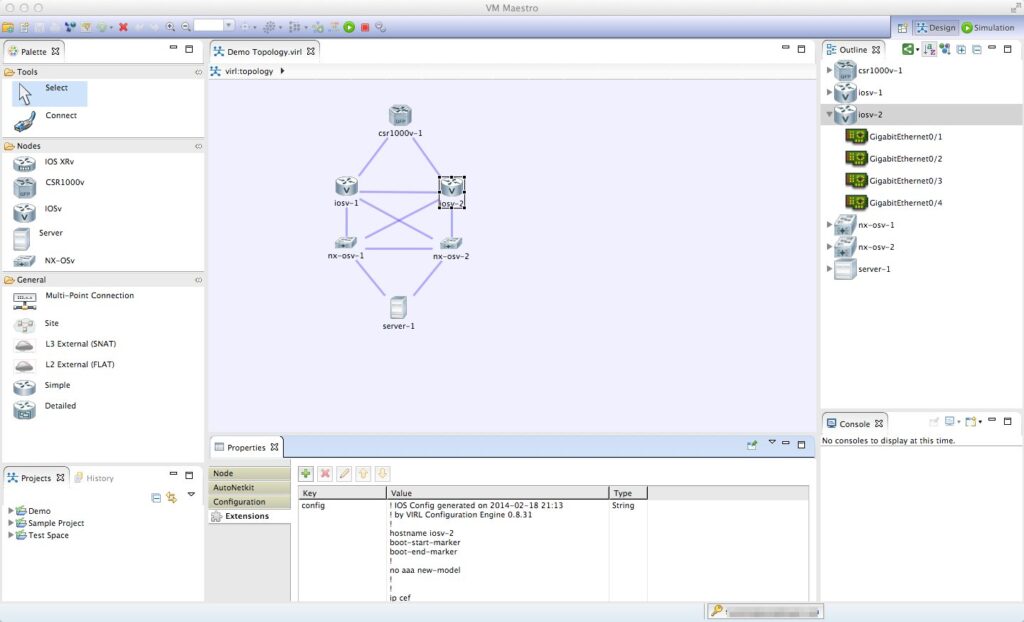Pick the CSR1000v node from Palette
Viewport: 1024px width, 622px height.
pyautogui.click(x=64, y=183)
